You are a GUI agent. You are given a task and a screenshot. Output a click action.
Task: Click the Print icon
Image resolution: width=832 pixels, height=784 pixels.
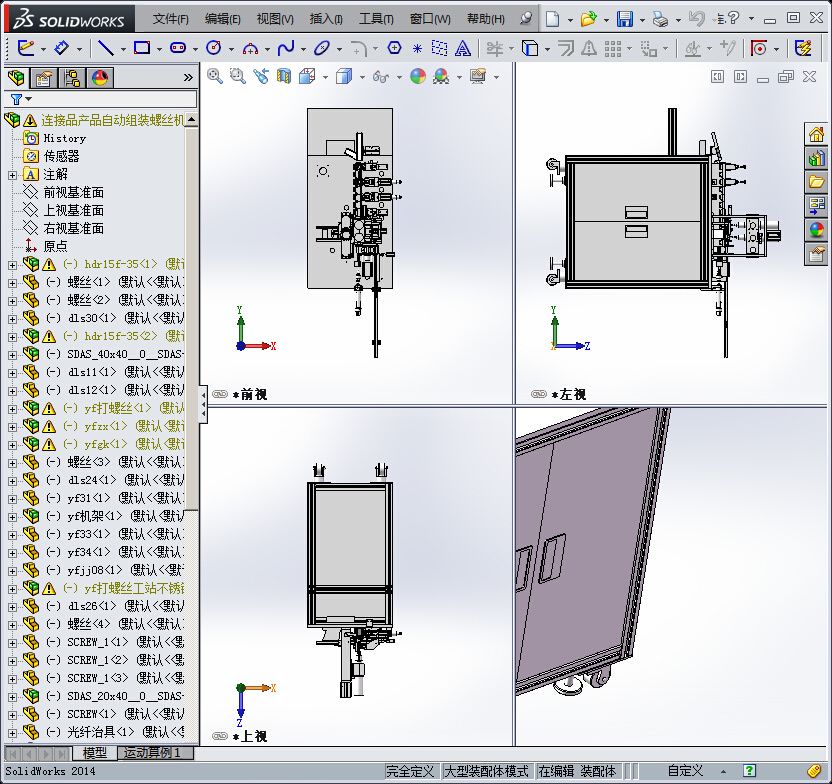click(661, 19)
